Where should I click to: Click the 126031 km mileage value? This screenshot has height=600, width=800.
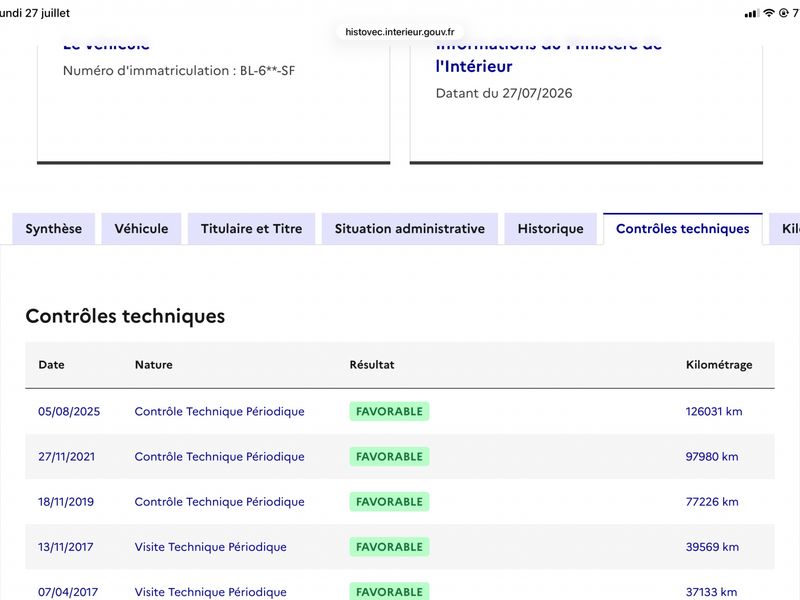tap(714, 411)
